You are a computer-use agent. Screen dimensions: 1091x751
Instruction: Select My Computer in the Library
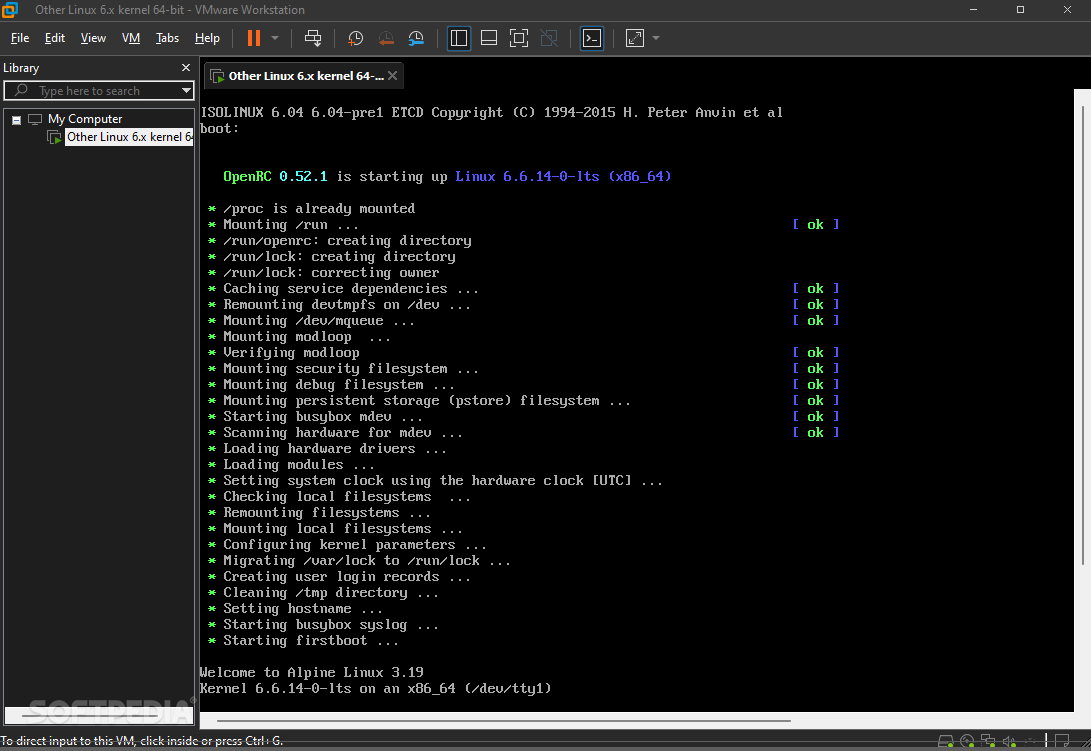(85, 119)
